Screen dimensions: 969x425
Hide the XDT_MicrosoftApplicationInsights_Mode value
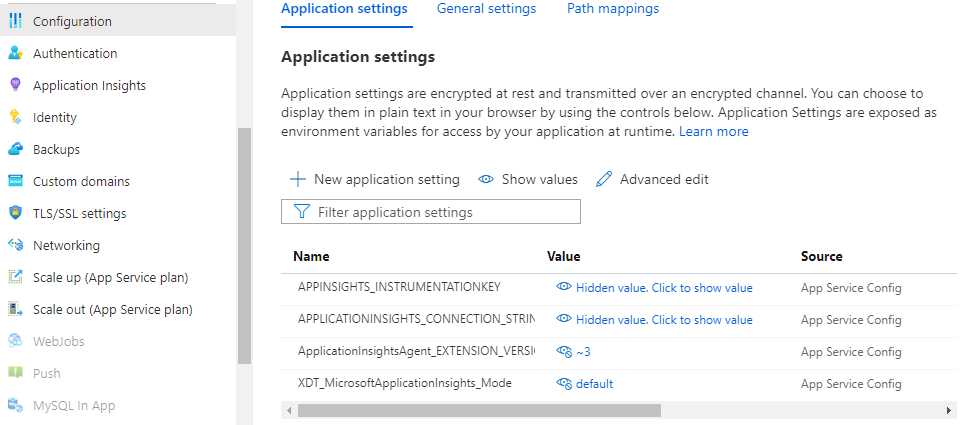(x=564, y=384)
